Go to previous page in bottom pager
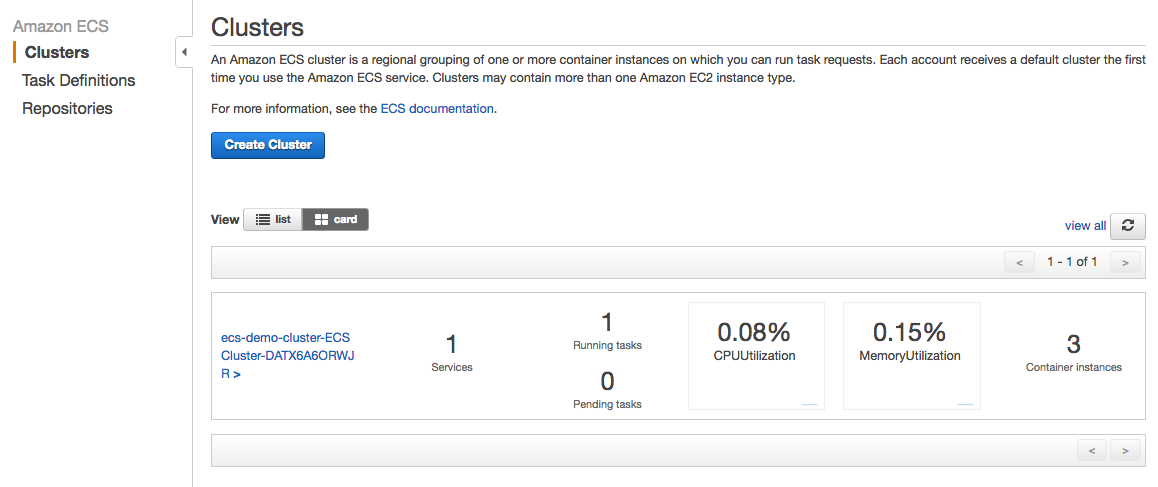 tap(1092, 449)
